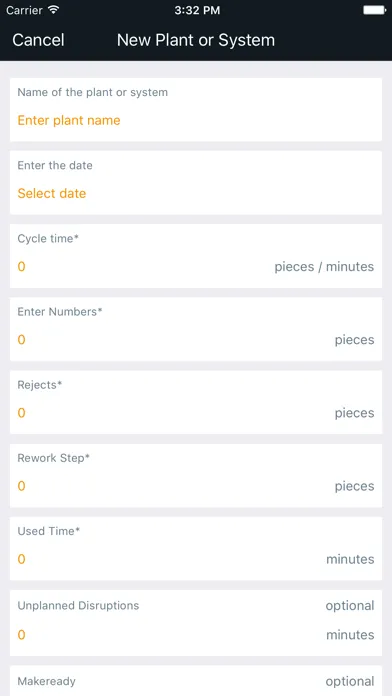
Task: Tap the Cancel button
Action: (x=38, y=40)
